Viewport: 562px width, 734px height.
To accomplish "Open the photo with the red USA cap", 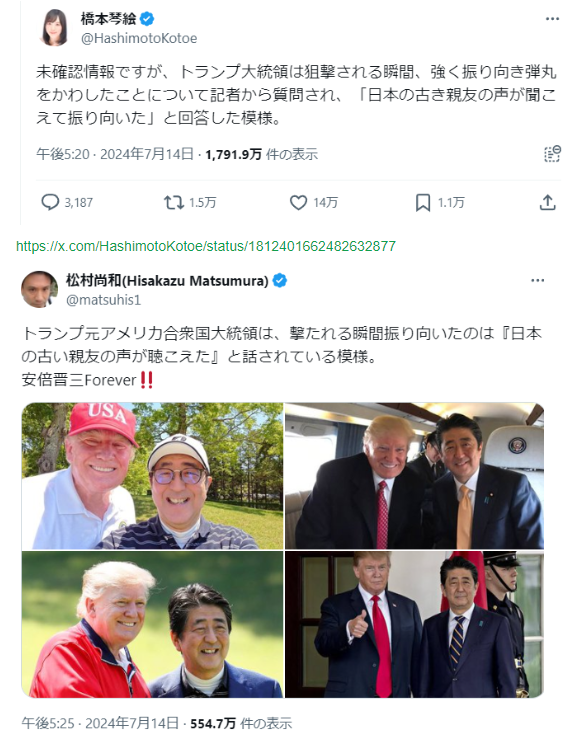I will tap(153, 476).
